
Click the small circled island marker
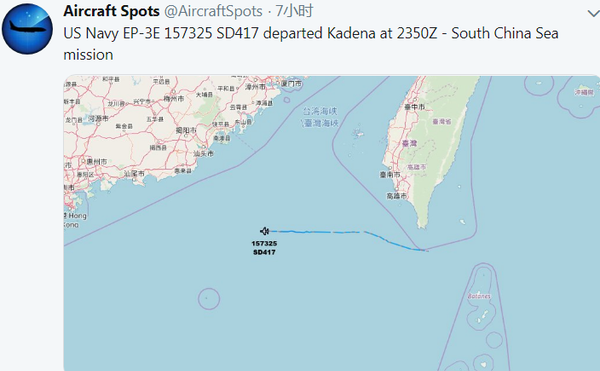point(209,299)
